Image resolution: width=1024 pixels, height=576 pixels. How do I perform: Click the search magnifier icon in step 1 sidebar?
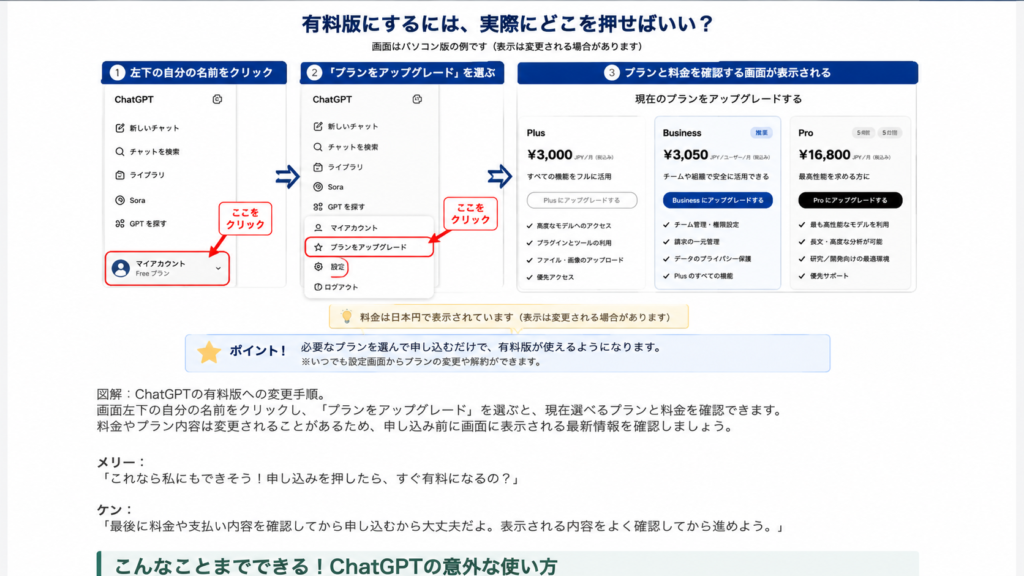coord(120,152)
